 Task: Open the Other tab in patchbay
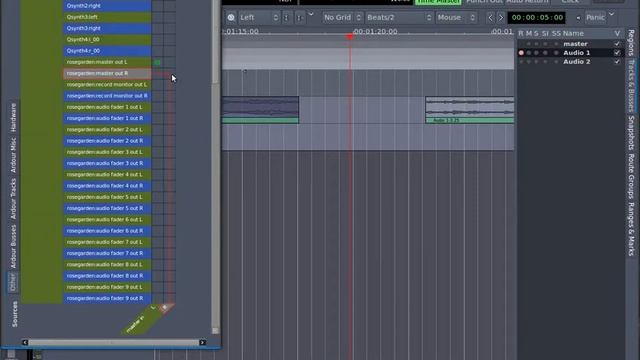point(13,282)
